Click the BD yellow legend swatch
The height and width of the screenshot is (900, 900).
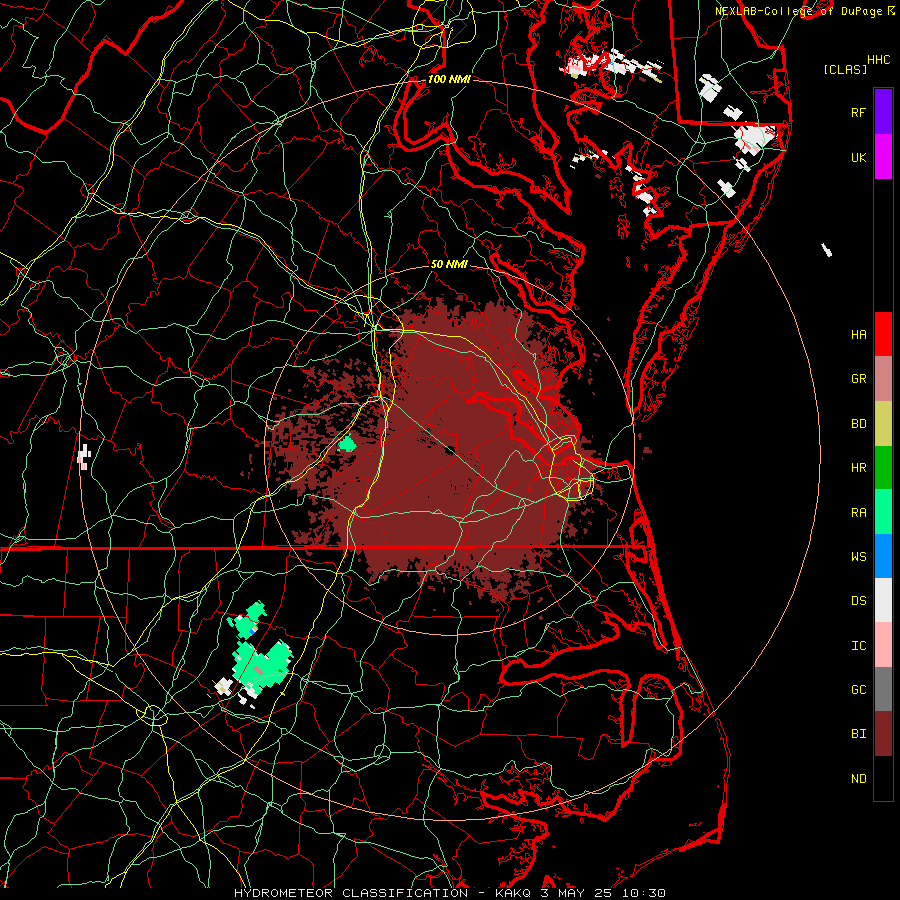click(x=883, y=424)
